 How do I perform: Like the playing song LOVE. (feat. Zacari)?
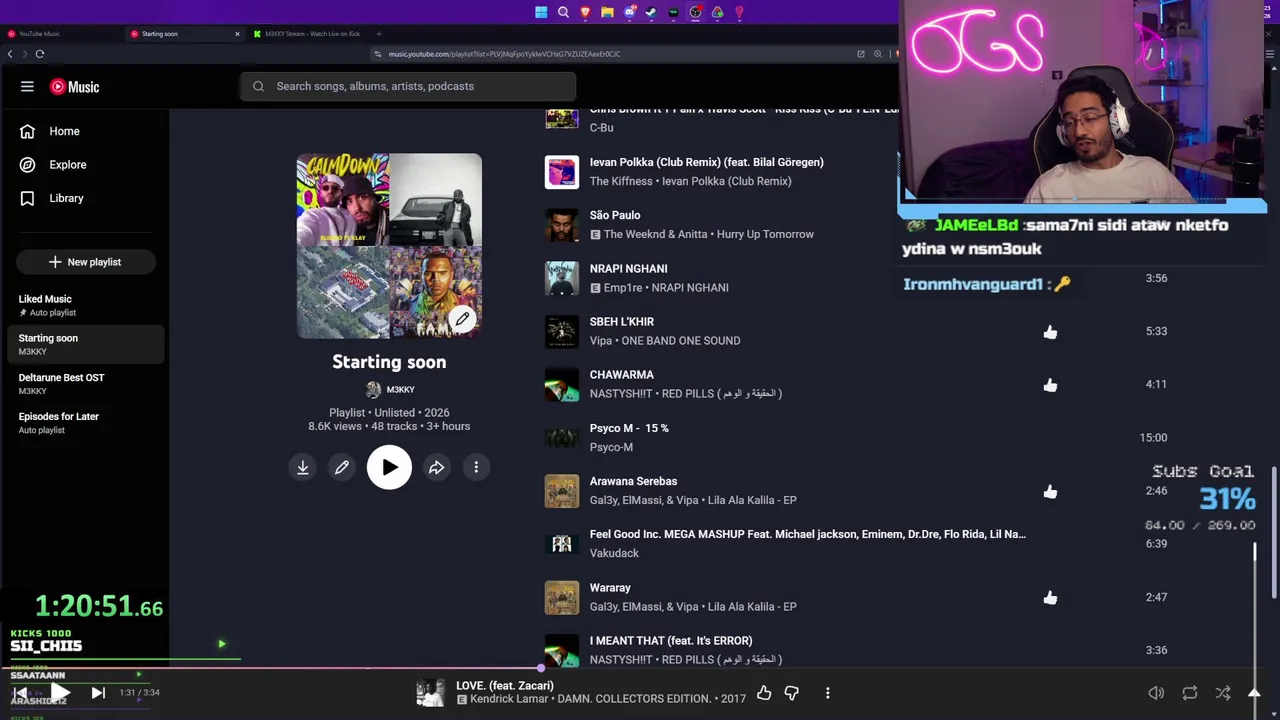tap(764, 692)
